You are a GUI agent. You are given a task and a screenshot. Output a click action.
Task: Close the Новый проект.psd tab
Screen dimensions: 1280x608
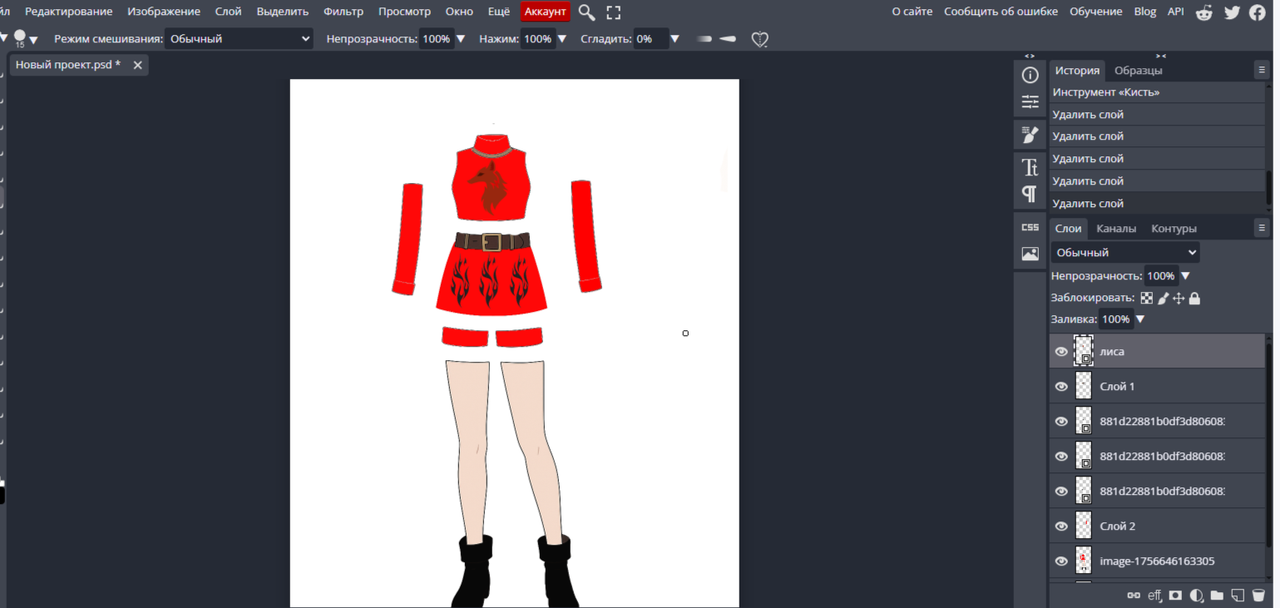[138, 65]
